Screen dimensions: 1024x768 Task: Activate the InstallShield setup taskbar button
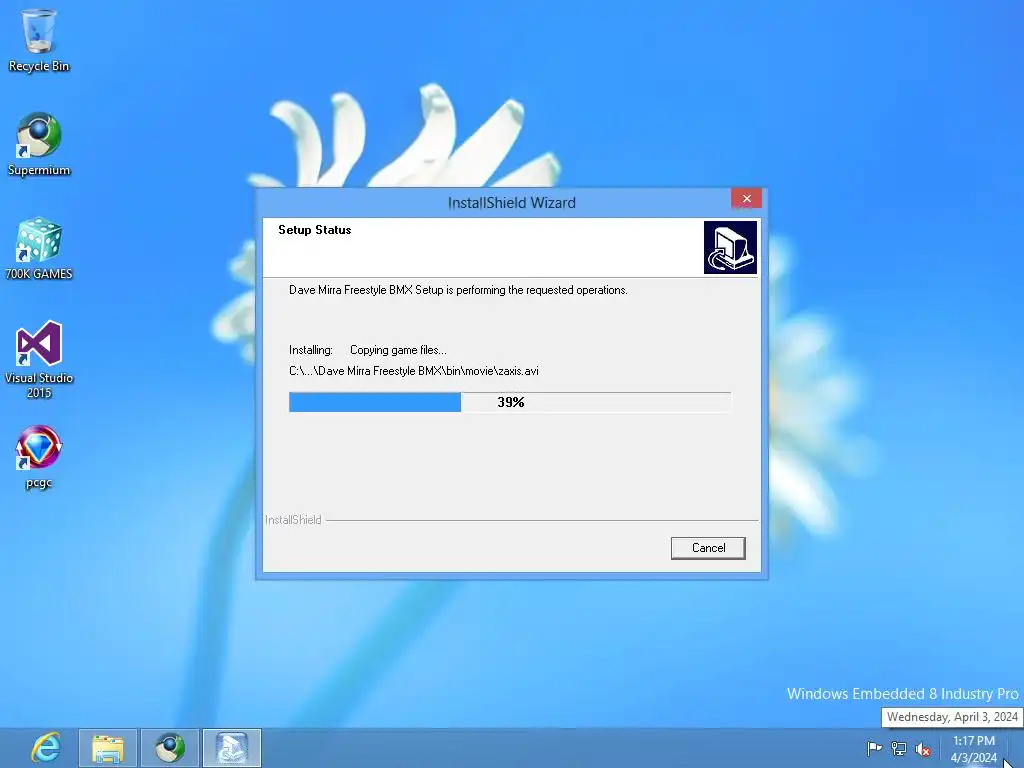point(232,748)
